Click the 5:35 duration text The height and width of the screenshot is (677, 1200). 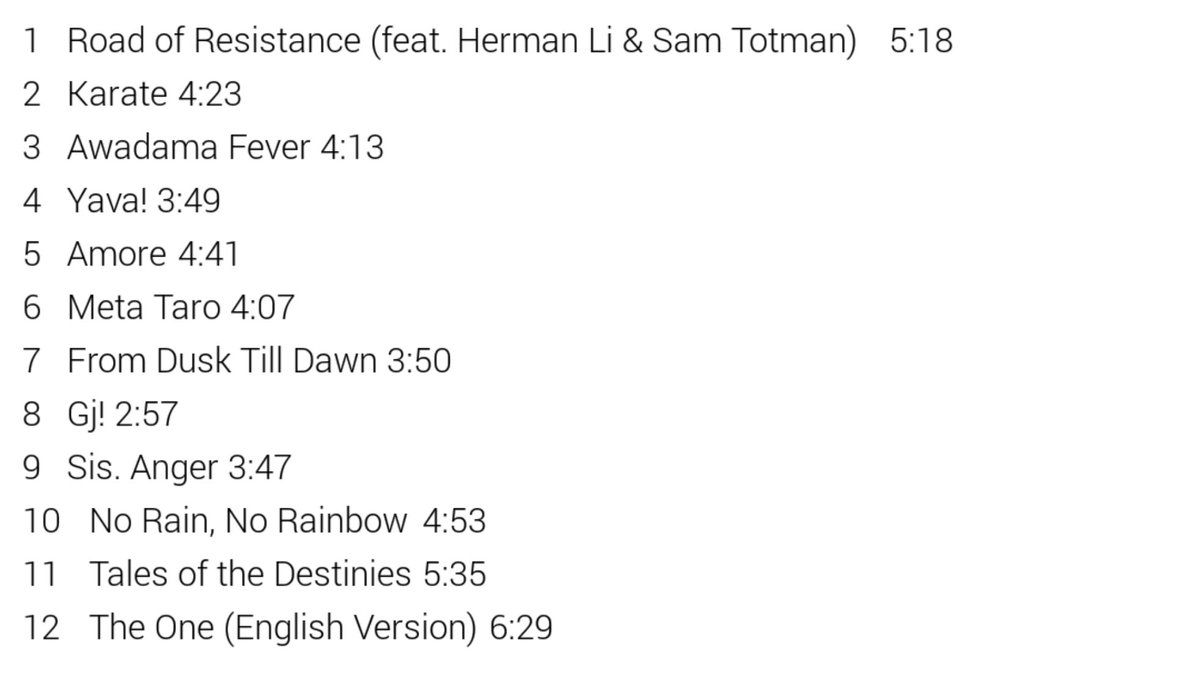pyautogui.click(x=455, y=574)
